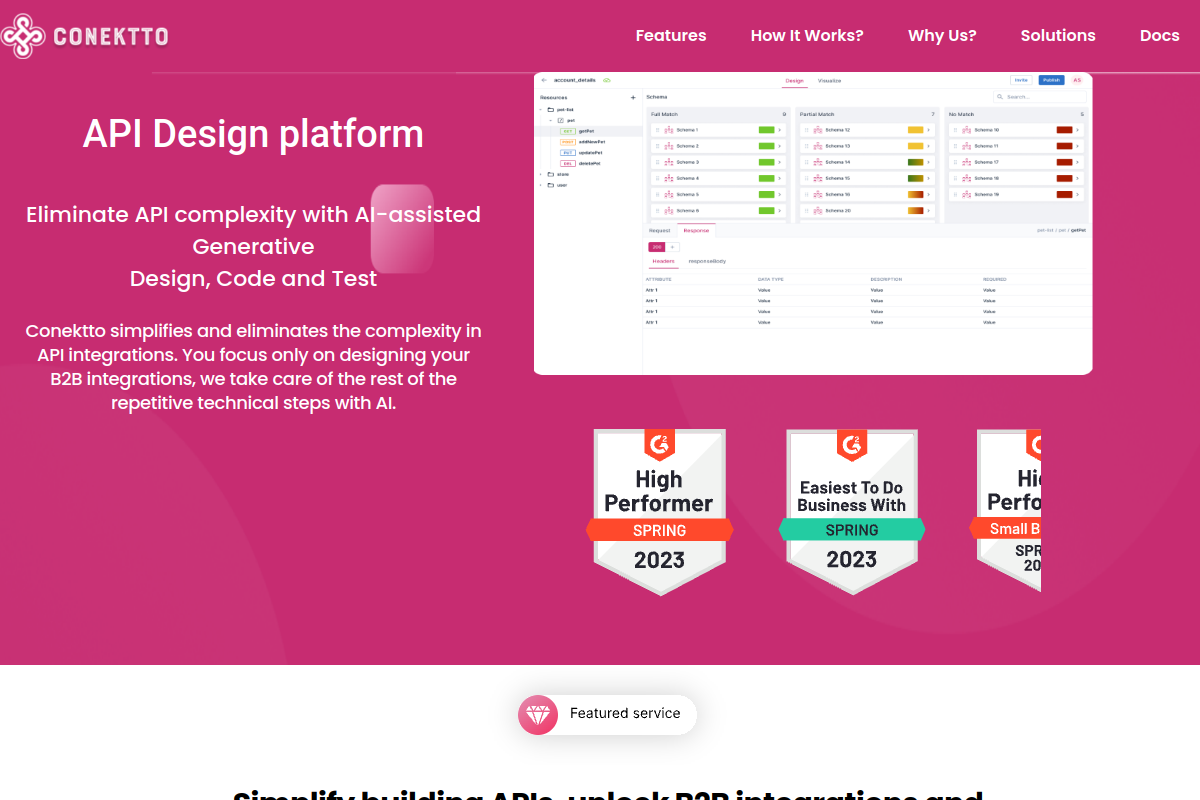Image resolution: width=1200 pixels, height=800 pixels.
Task: Select the GET getPet operation
Action: pyautogui.click(x=588, y=131)
